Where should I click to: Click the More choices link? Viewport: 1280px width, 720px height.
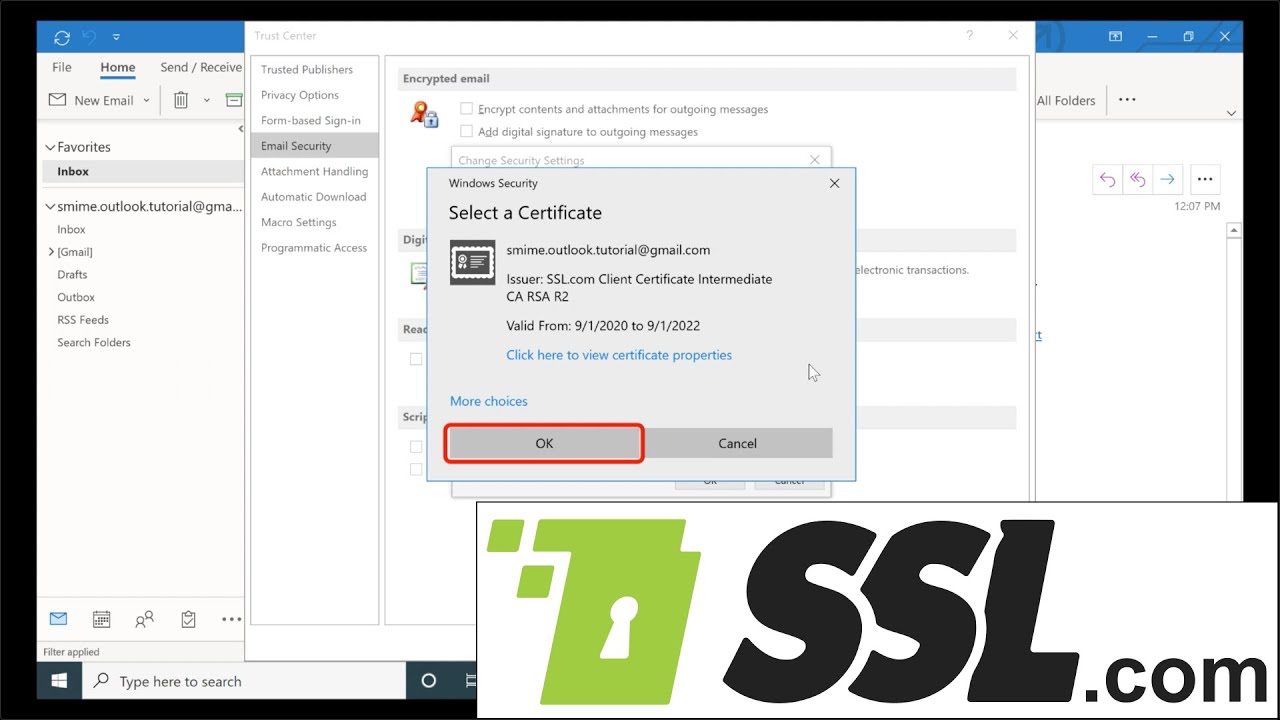coord(489,401)
